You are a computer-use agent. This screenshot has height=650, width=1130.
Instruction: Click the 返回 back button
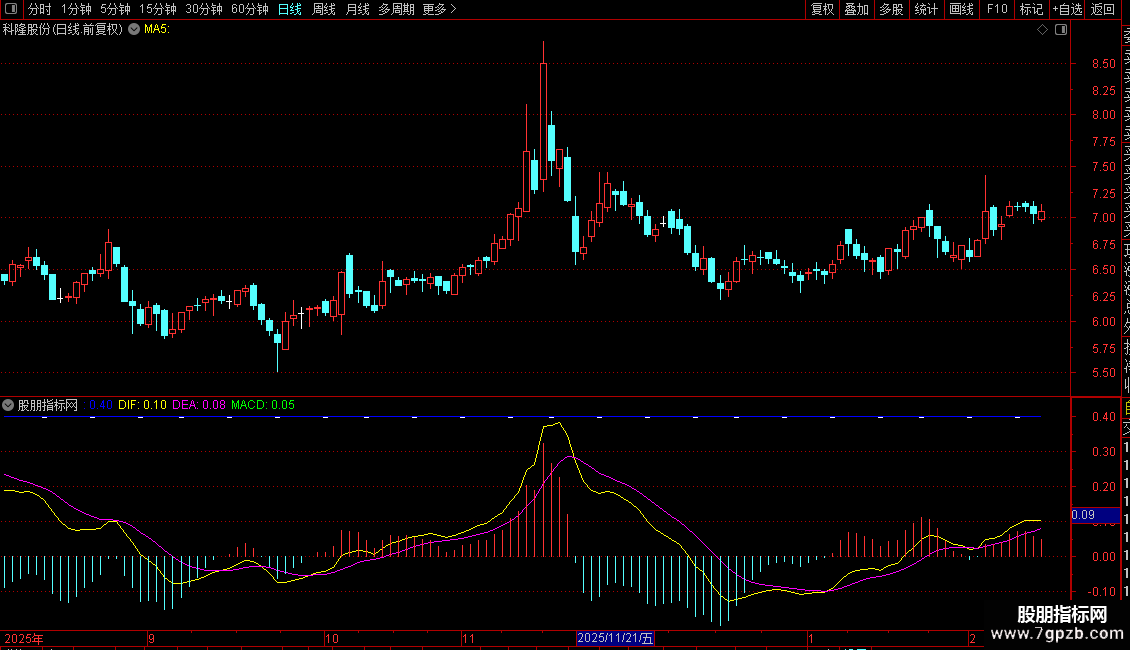(x=1103, y=9)
